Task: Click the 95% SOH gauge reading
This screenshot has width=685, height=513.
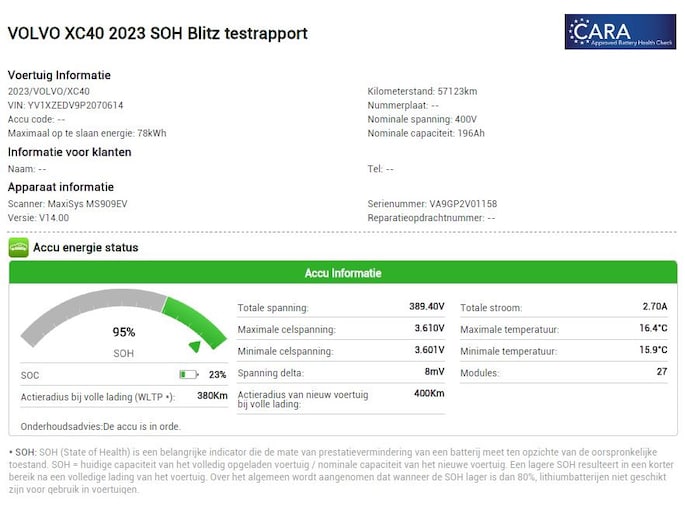Action: tap(123, 332)
